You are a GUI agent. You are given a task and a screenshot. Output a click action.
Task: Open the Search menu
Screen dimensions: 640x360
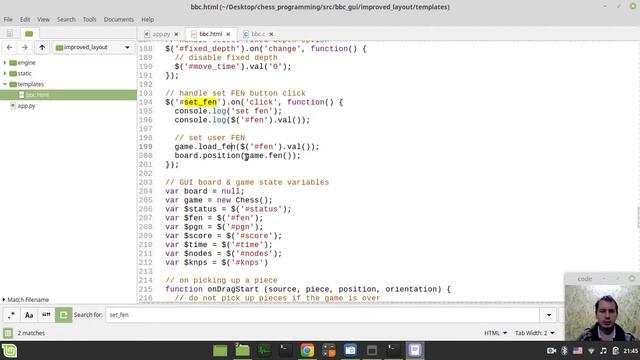pos(66,19)
